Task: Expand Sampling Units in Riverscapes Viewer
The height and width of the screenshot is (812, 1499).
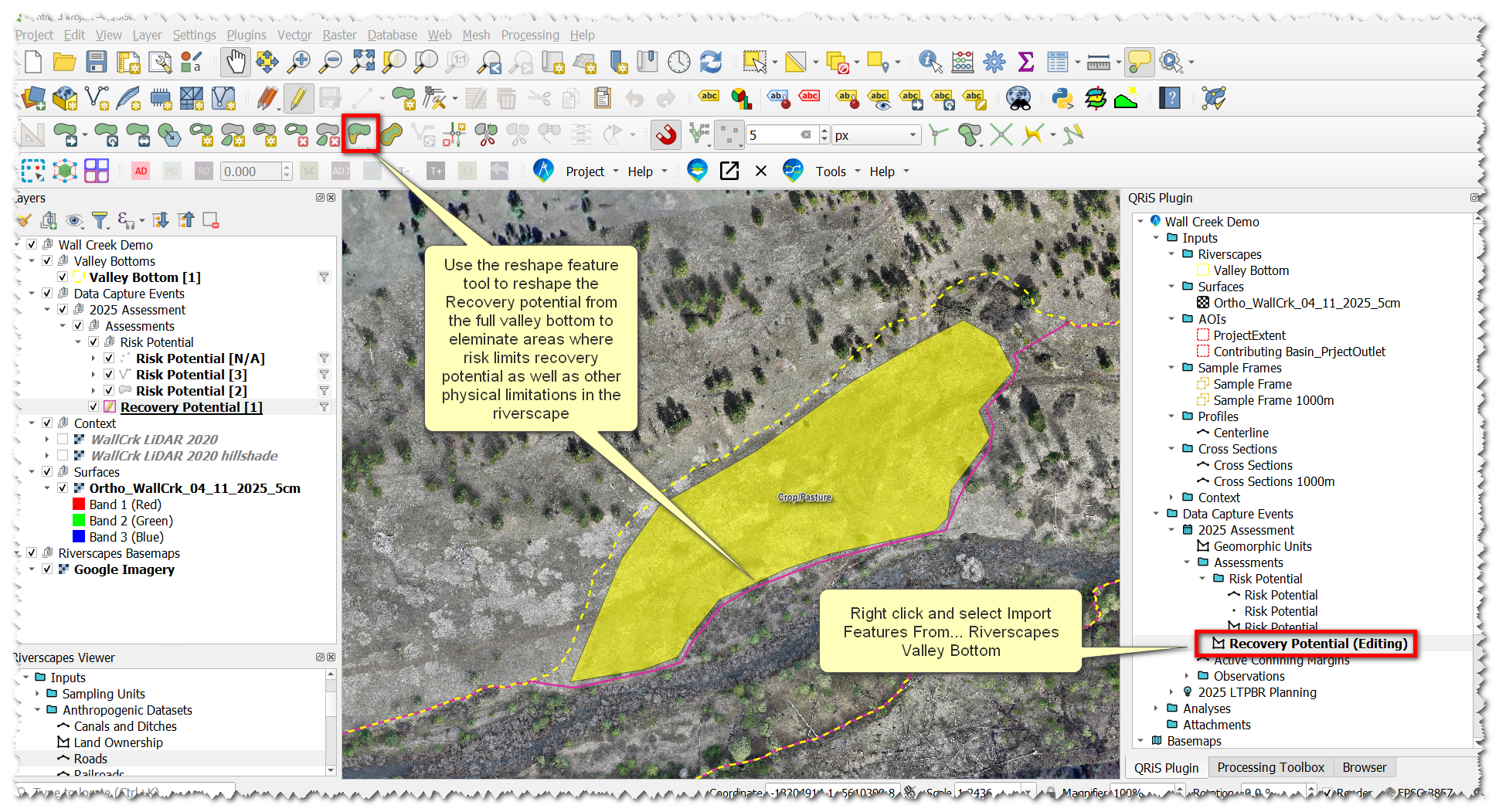Action: click(x=37, y=694)
